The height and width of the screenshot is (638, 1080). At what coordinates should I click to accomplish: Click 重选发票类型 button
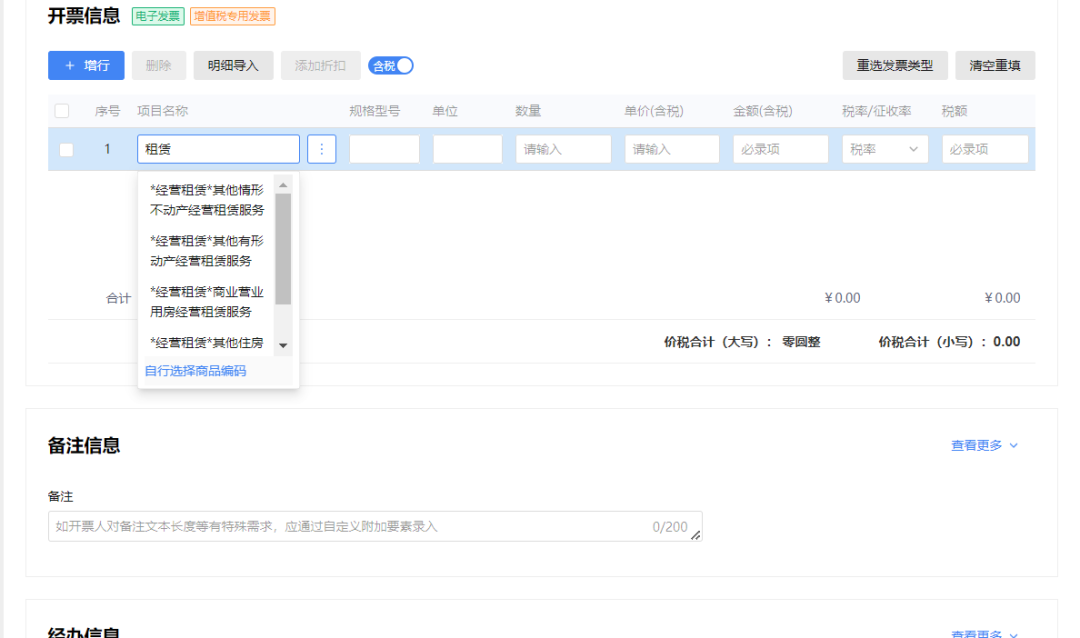coord(895,65)
